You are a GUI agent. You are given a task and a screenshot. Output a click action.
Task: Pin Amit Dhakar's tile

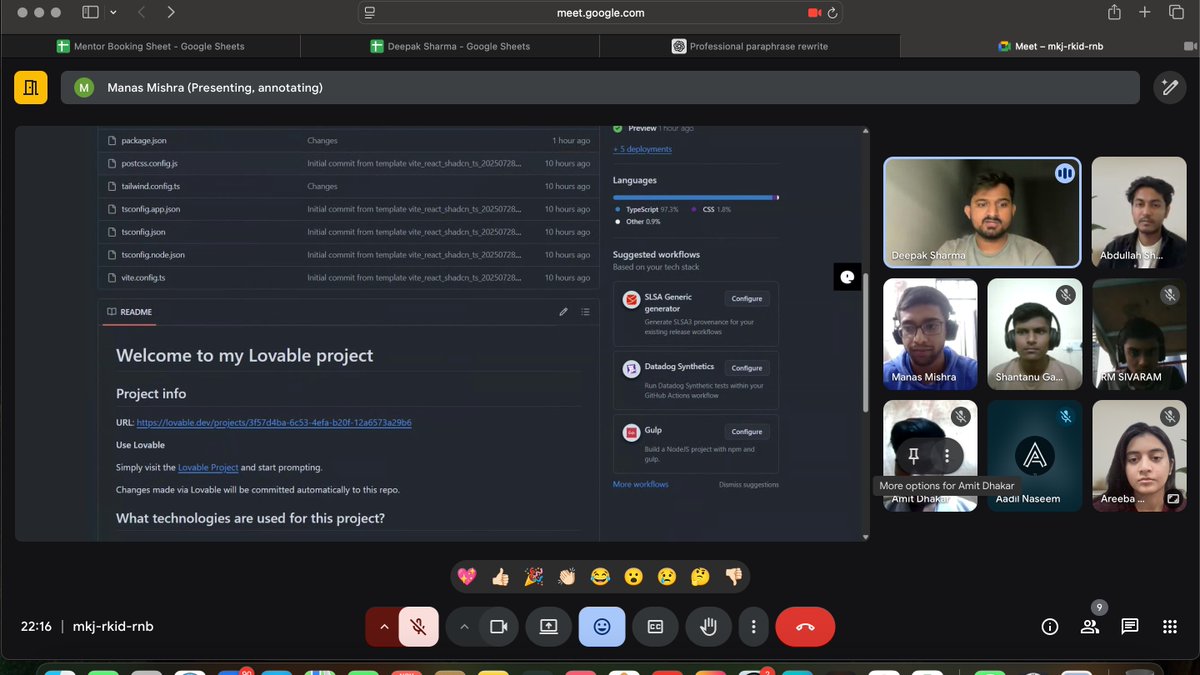coord(913,456)
